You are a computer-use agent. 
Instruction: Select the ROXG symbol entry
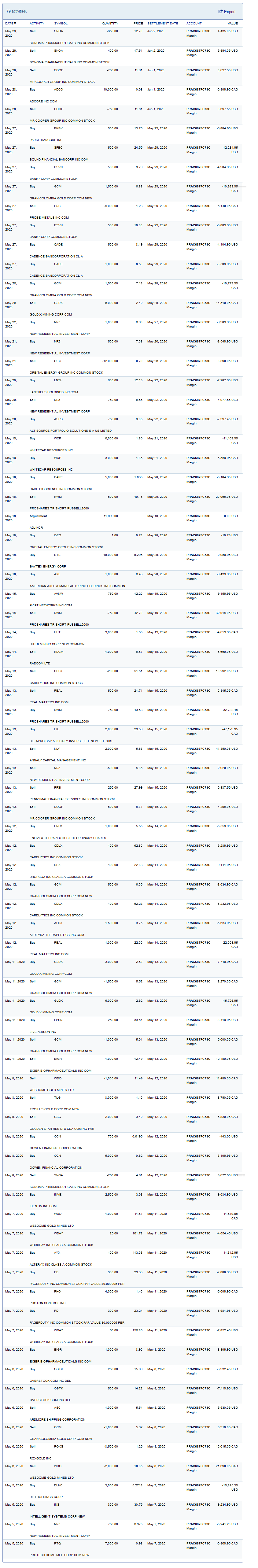click(x=58, y=1446)
